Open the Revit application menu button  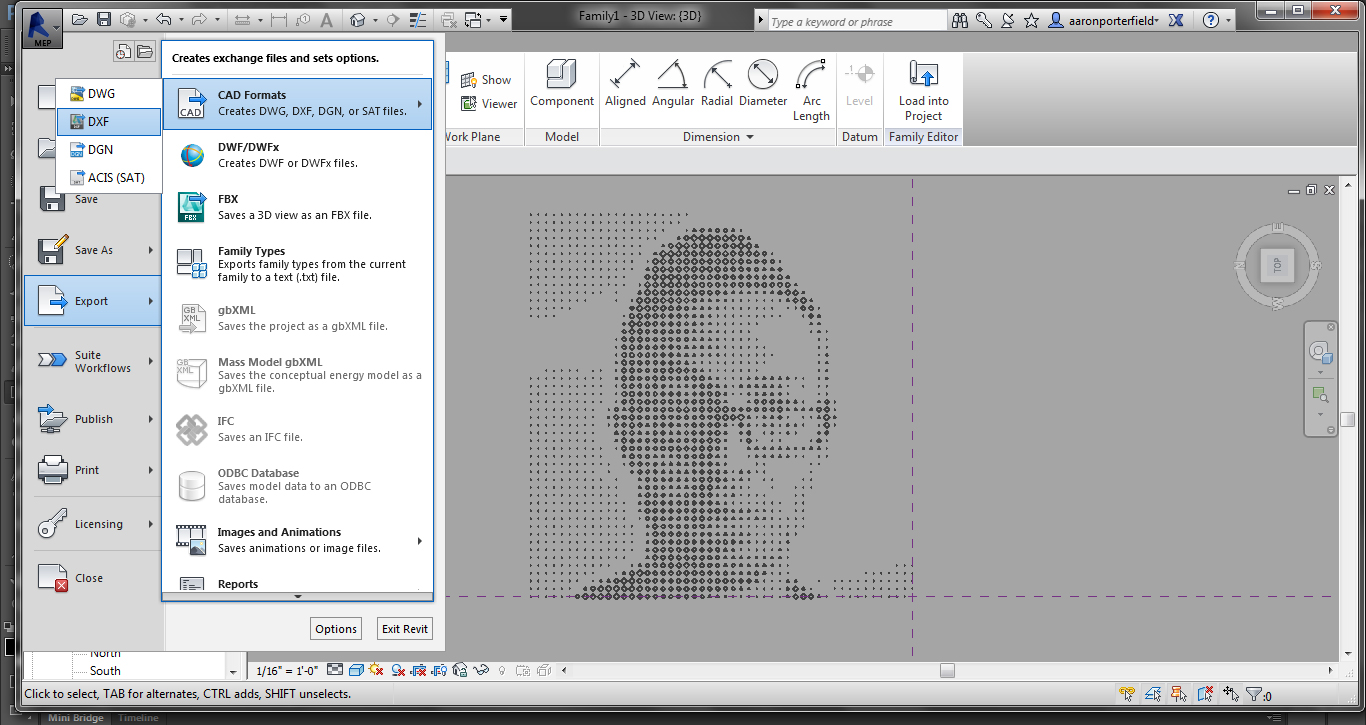(41, 27)
